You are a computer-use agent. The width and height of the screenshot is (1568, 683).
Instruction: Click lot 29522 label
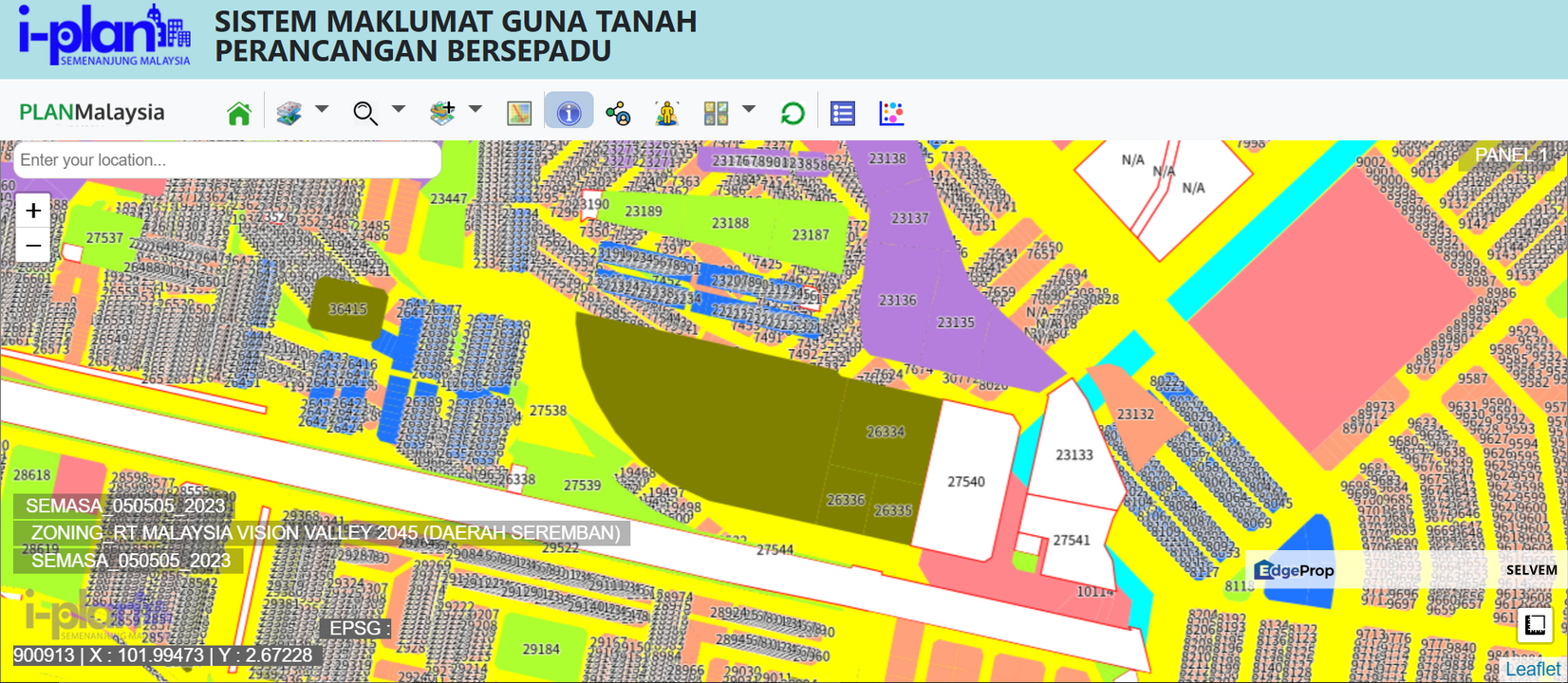[x=560, y=547]
